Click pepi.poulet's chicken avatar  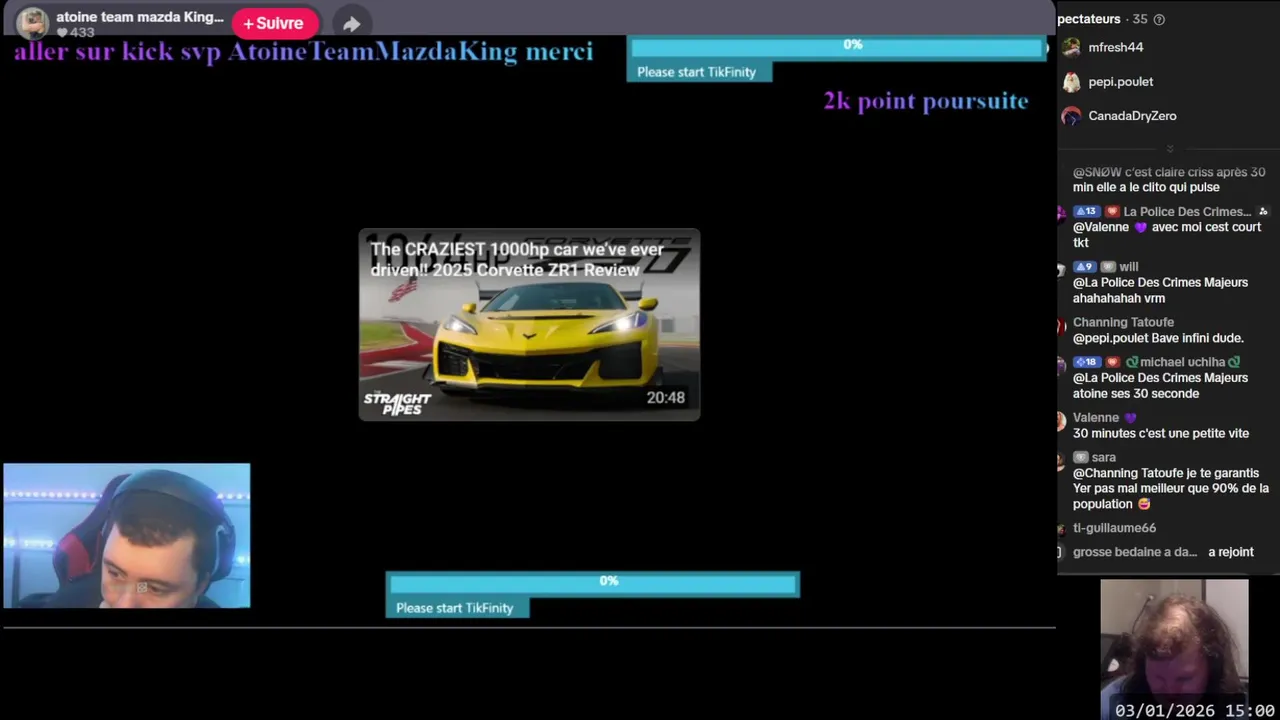click(1071, 81)
